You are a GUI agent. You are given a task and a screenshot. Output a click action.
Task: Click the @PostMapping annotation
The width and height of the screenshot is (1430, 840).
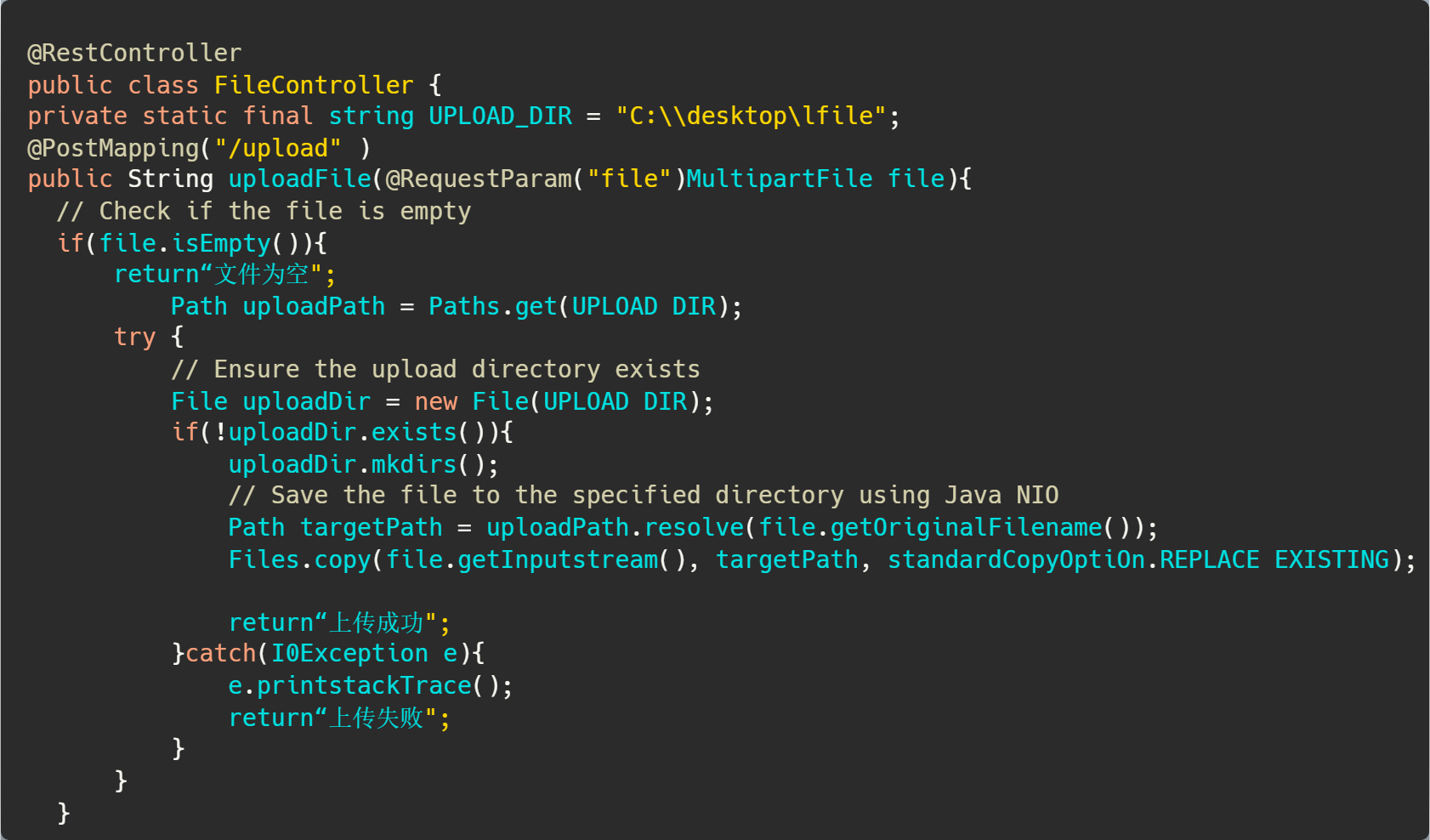(x=113, y=148)
